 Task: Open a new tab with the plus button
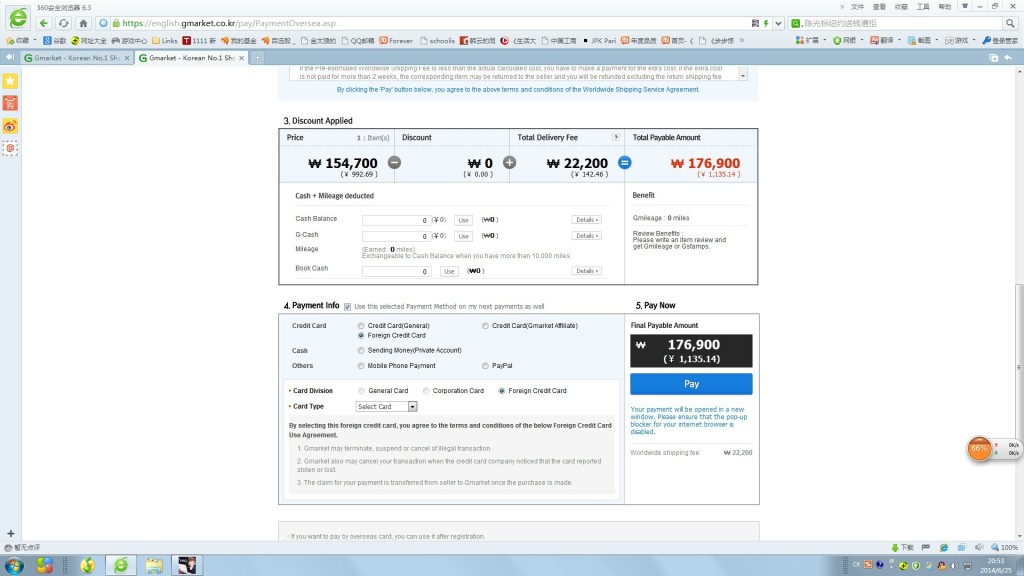[x=257, y=57]
